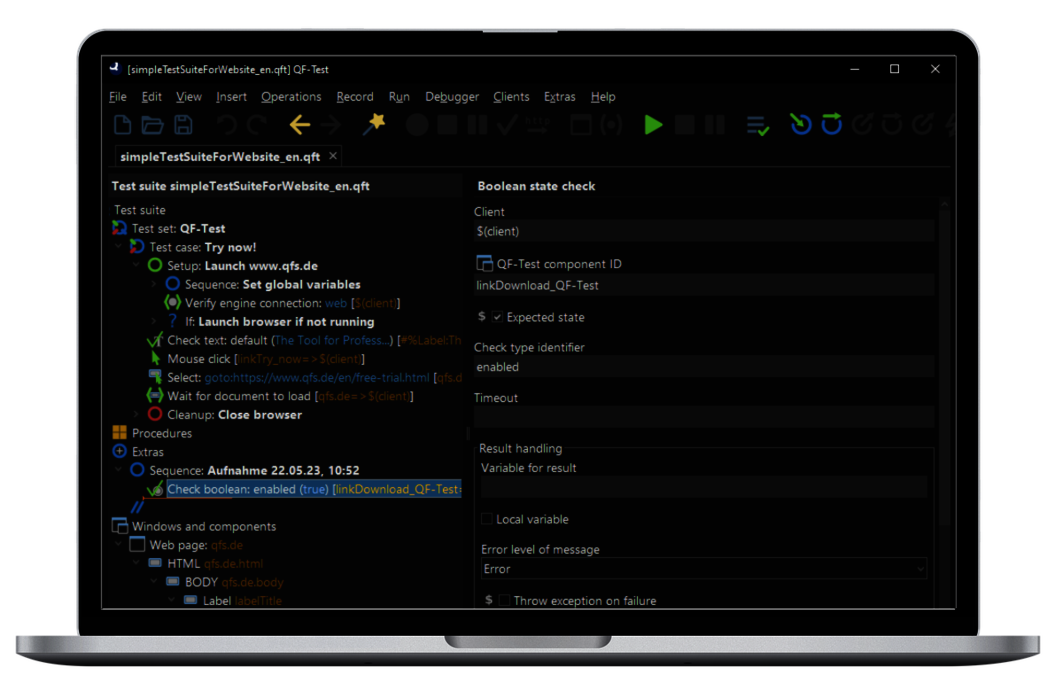Click the blue circular arrow toolbar icon
This screenshot has width=1056, height=681.
800,124
